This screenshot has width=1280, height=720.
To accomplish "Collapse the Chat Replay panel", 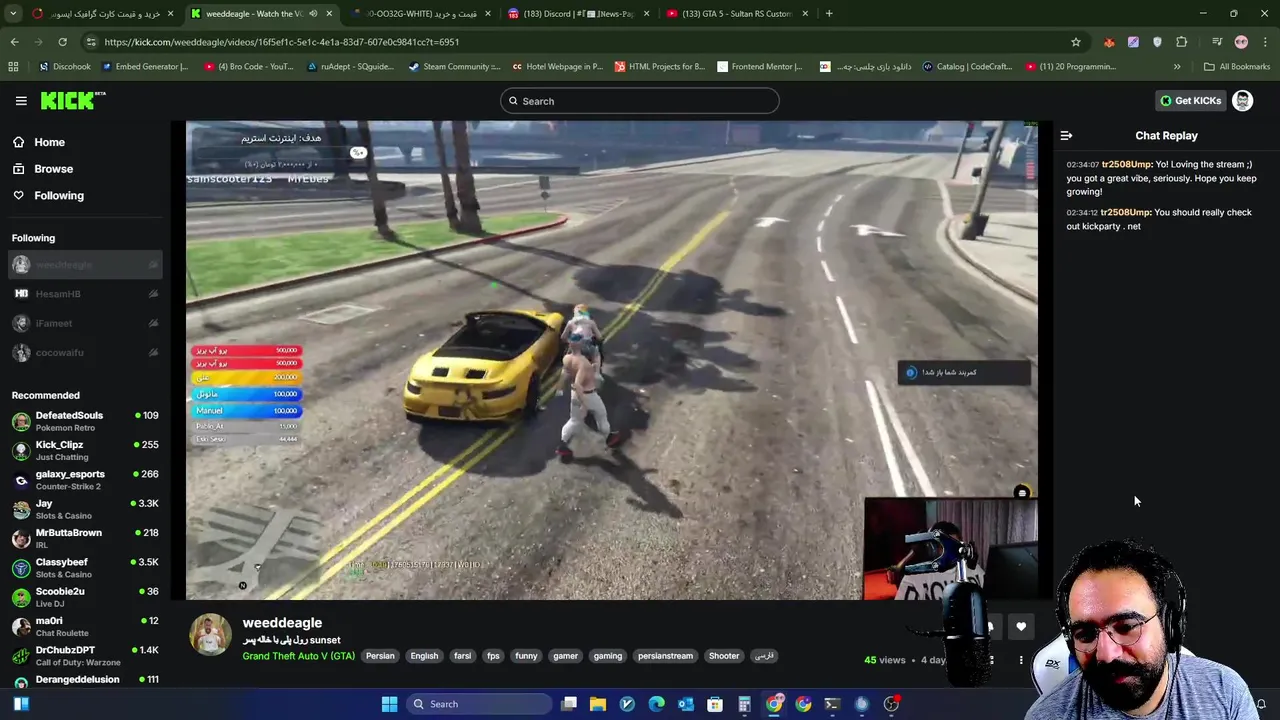I will [1066, 136].
